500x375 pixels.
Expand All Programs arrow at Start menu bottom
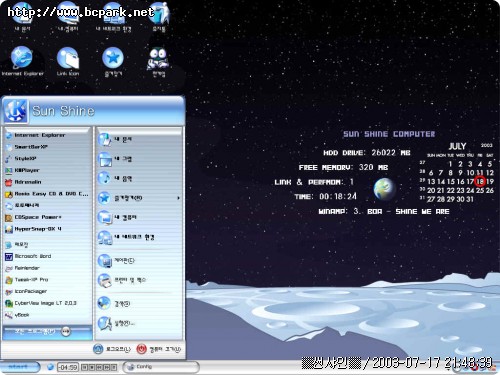tap(66, 331)
